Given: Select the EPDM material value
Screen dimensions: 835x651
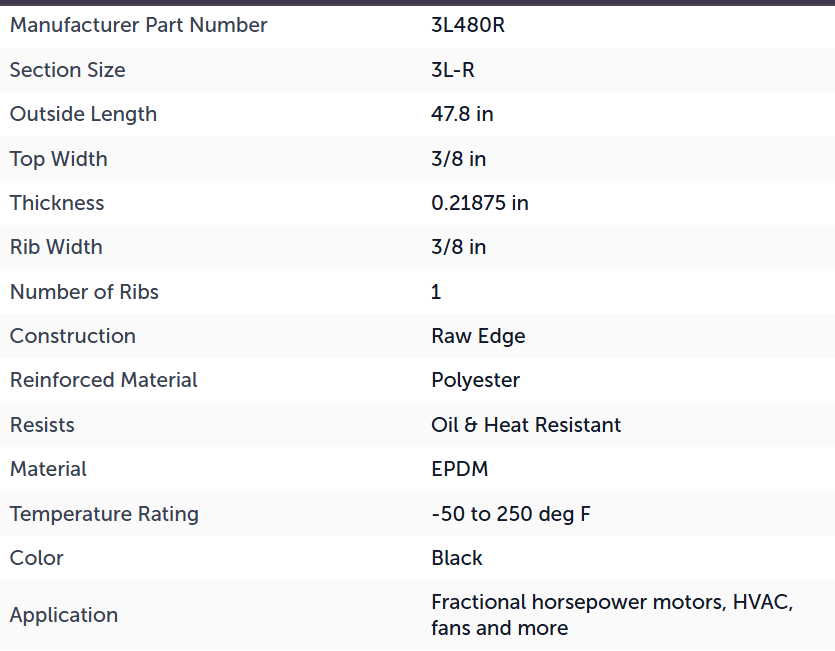Looking at the screenshot, I should click(460, 469).
